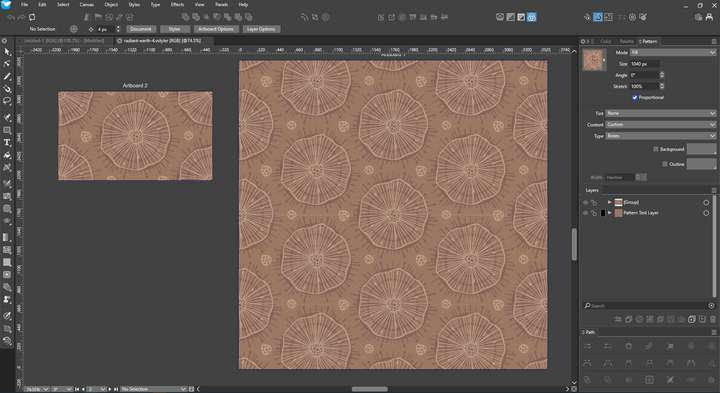
Task: Open the Content dropdown set to Custom
Action: pos(661,124)
